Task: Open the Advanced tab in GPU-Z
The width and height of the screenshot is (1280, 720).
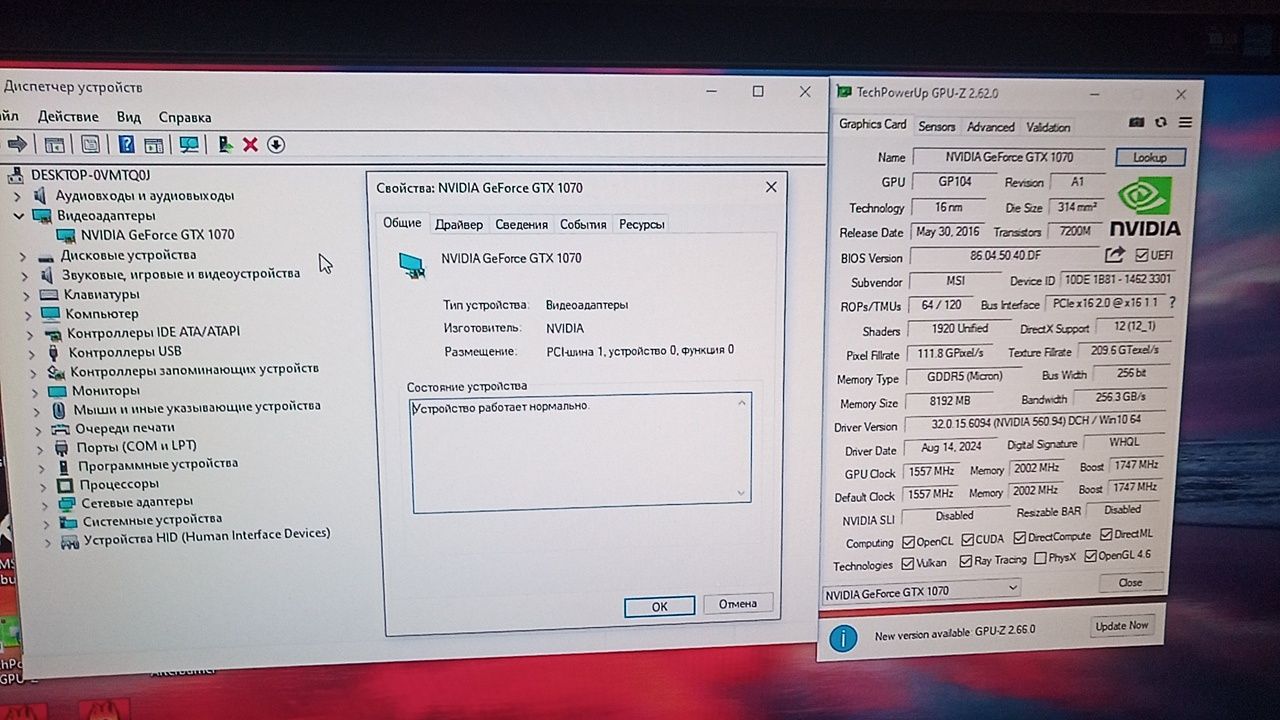Action: (x=990, y=127)
